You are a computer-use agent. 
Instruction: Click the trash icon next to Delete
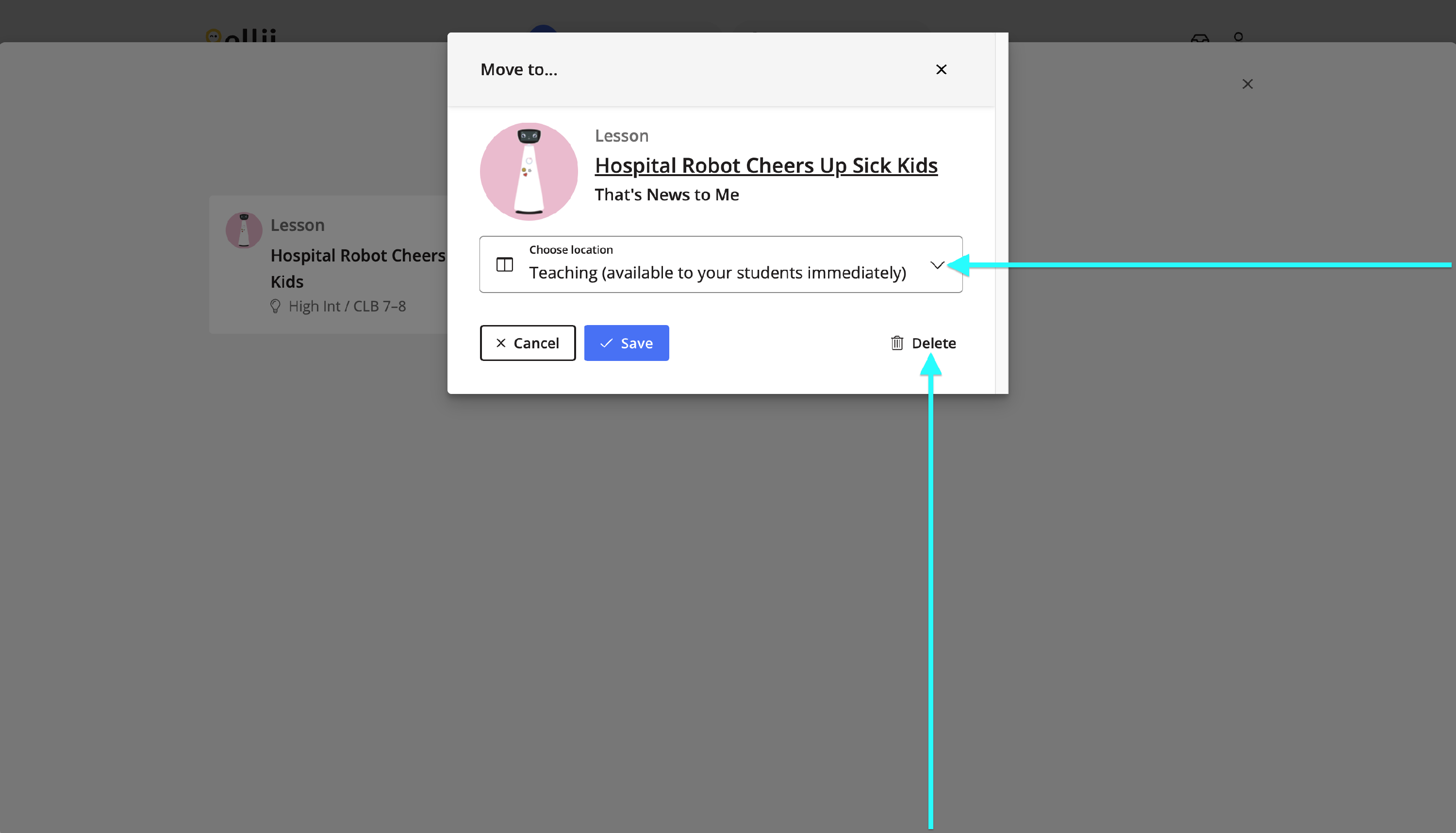(x=897, y=343)
